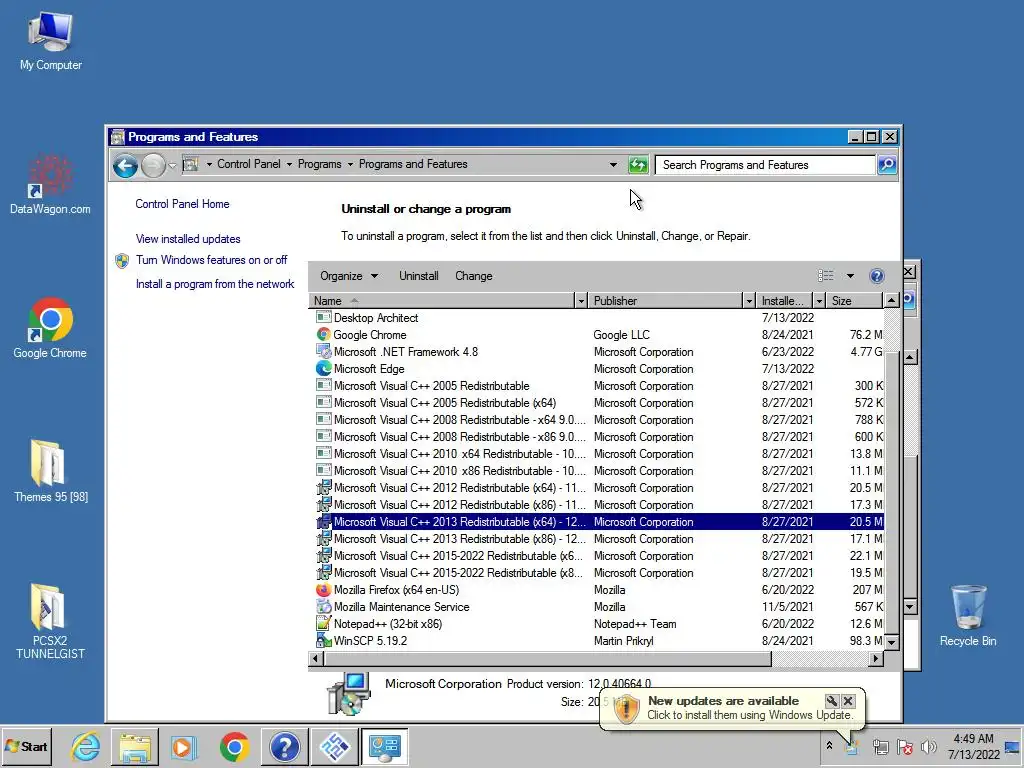Open the file explorer taskbar icon
Screen dimensions: 1024x768
(135, 746)
